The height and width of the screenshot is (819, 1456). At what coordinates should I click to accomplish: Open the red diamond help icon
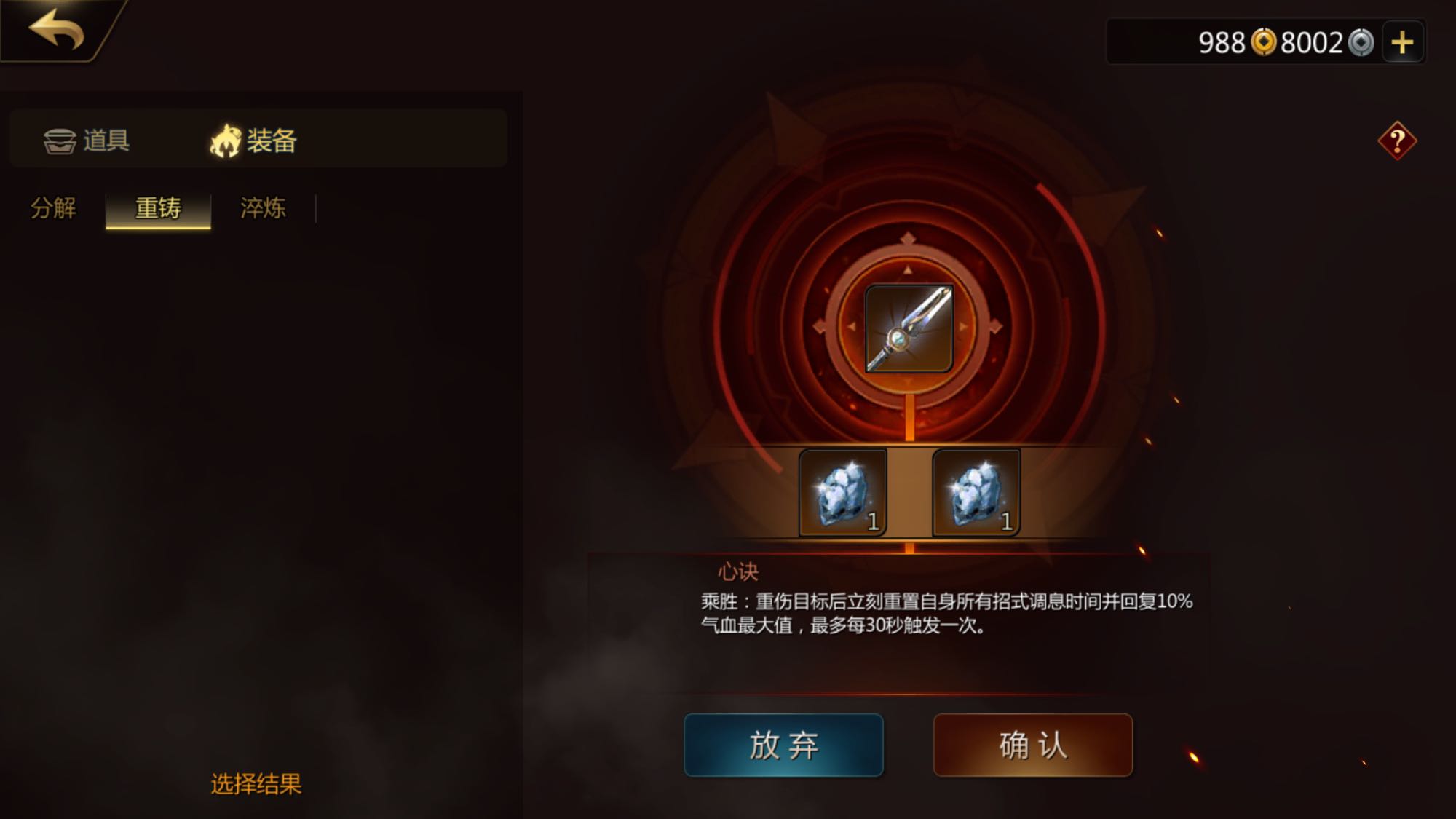click(1397, 141)
